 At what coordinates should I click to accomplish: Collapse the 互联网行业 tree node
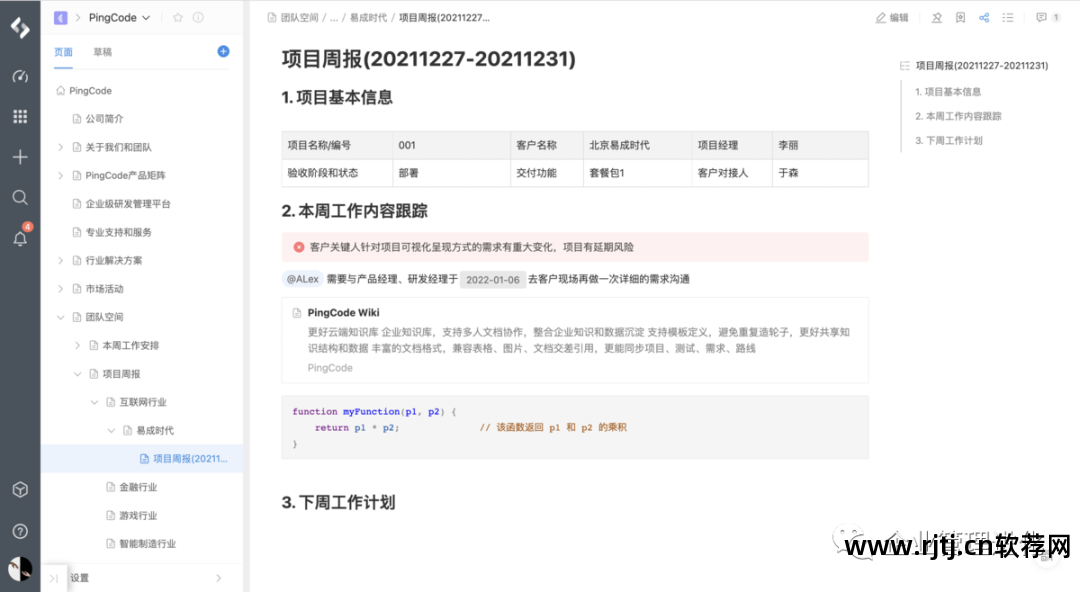(94, 402)
